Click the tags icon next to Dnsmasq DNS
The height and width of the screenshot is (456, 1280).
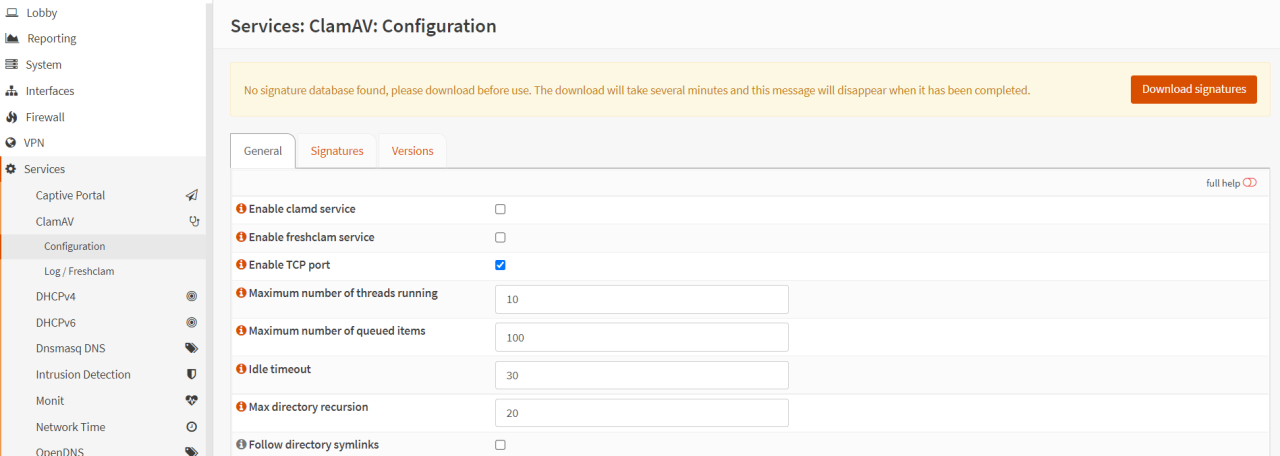[x=192, y=349]
